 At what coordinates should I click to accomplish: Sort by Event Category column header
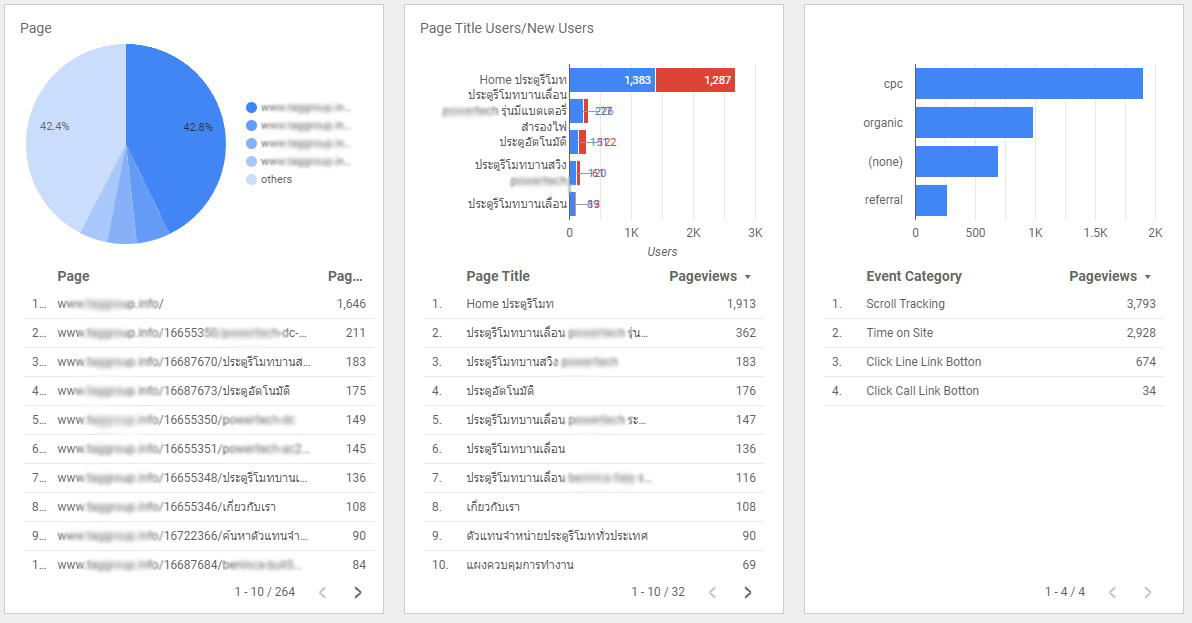point(914,277)
